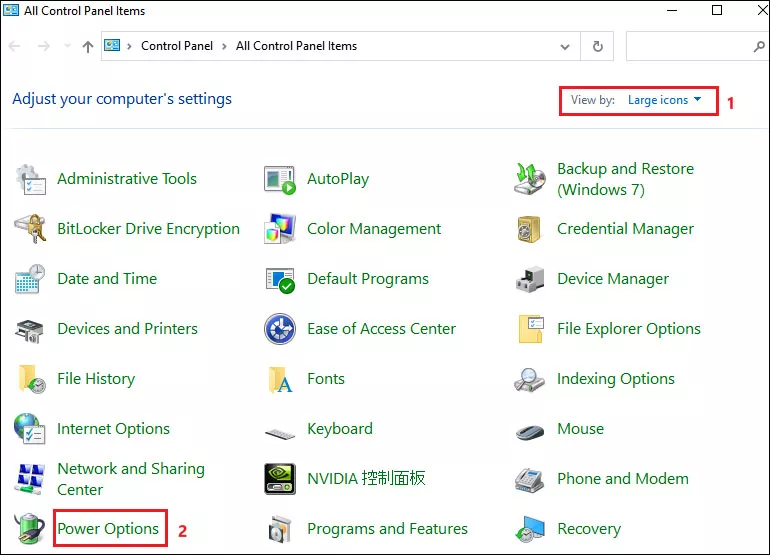Open the Phone and Modem icon
The image size is (770, 555).
529,480
